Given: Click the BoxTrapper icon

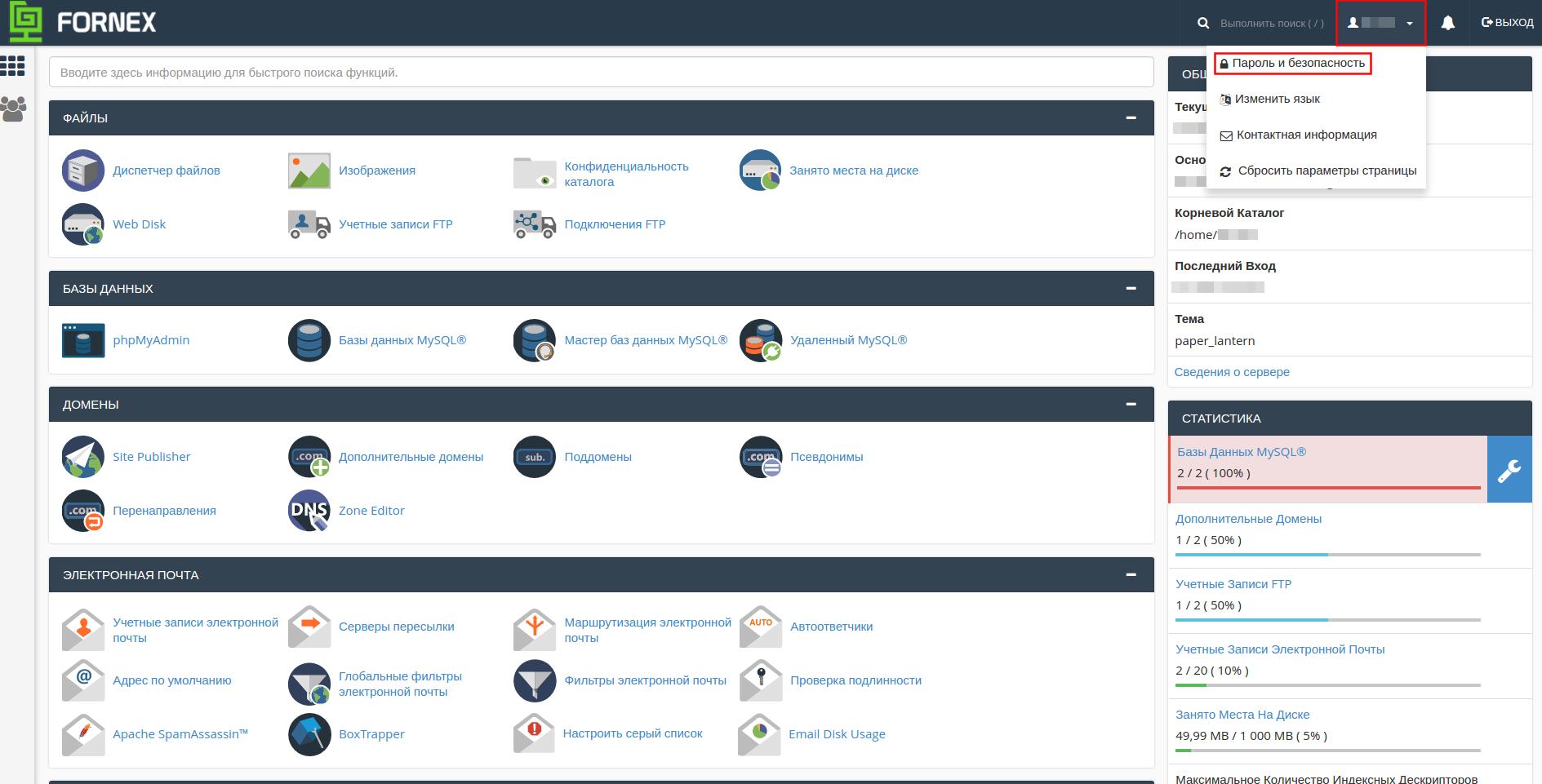Looking at the screenshot, I should pyautogui.click(x=309, y=734).
